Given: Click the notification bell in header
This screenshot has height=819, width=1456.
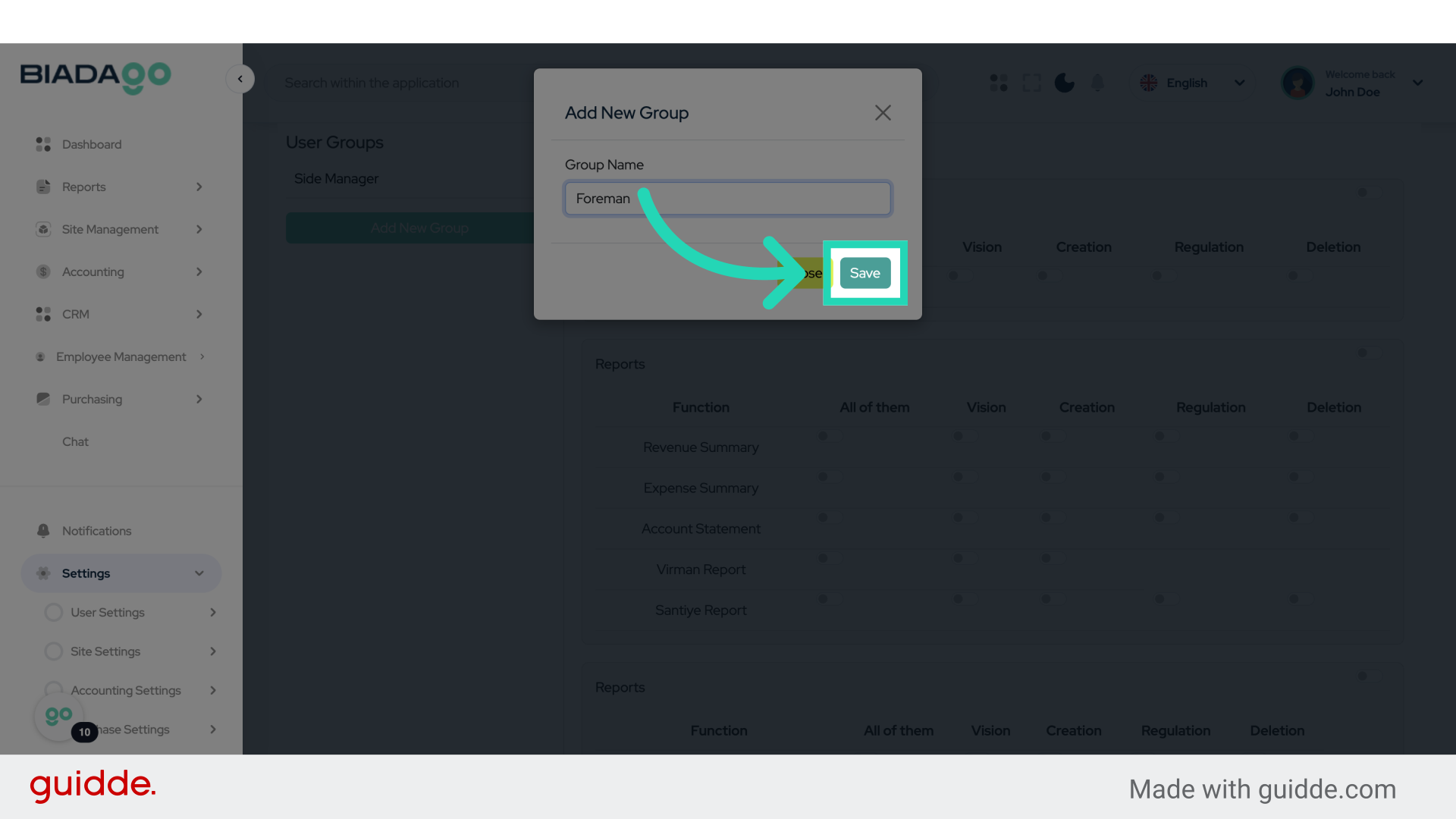Looking at the screenshot, I should (x=1097, y=83).
